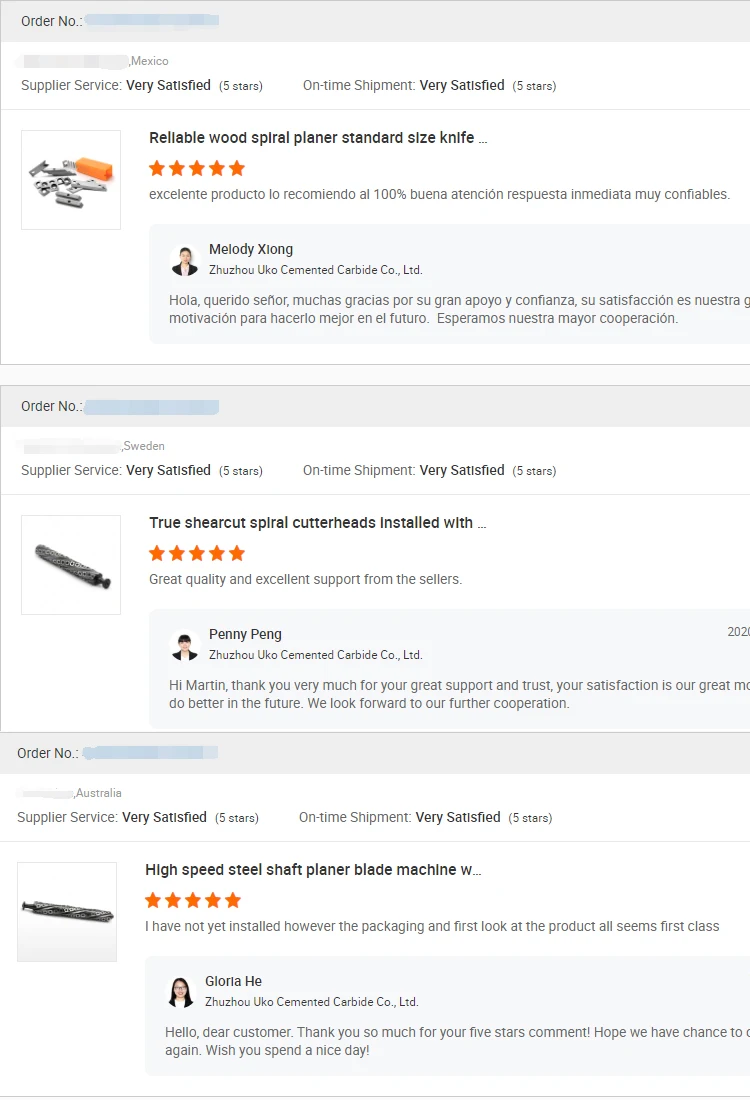Click the Penny Peng name
The image size is (750, 1100).
pyautogui.click(x=245, y=634)
